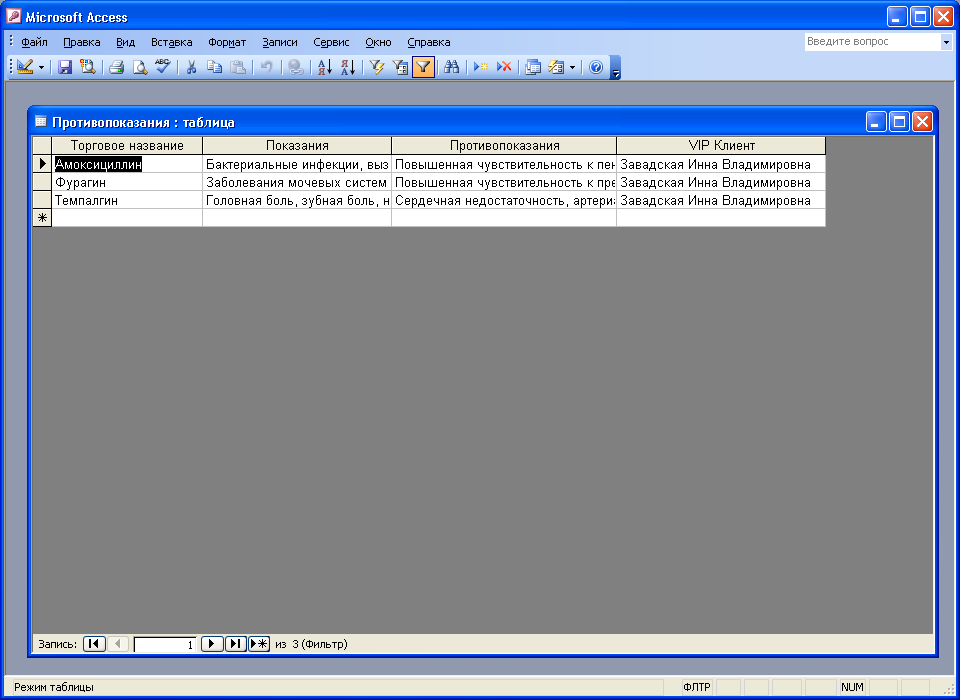
Task: Sort ascending А-Я icon
Action: pos(324,67)
